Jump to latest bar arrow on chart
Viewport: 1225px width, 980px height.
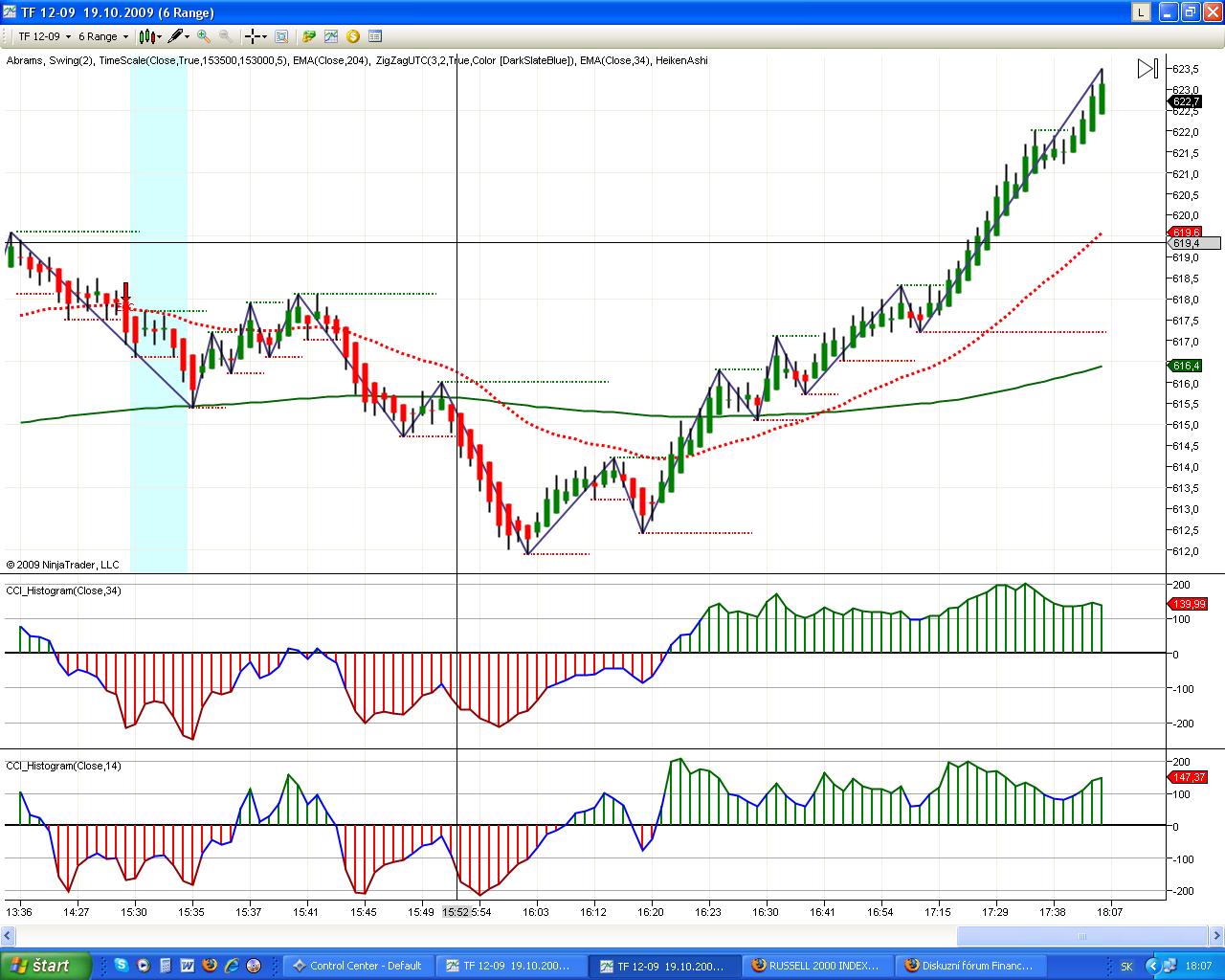point(1147,69)
